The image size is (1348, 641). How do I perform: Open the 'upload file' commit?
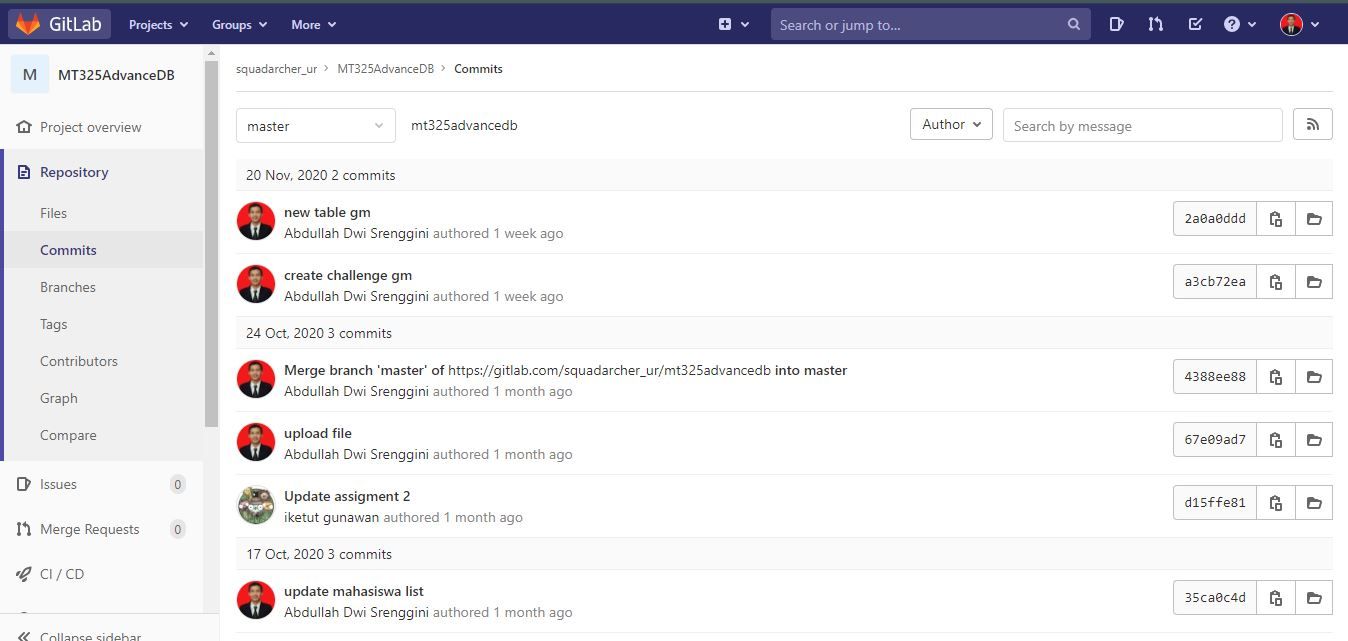coord(318,433)
